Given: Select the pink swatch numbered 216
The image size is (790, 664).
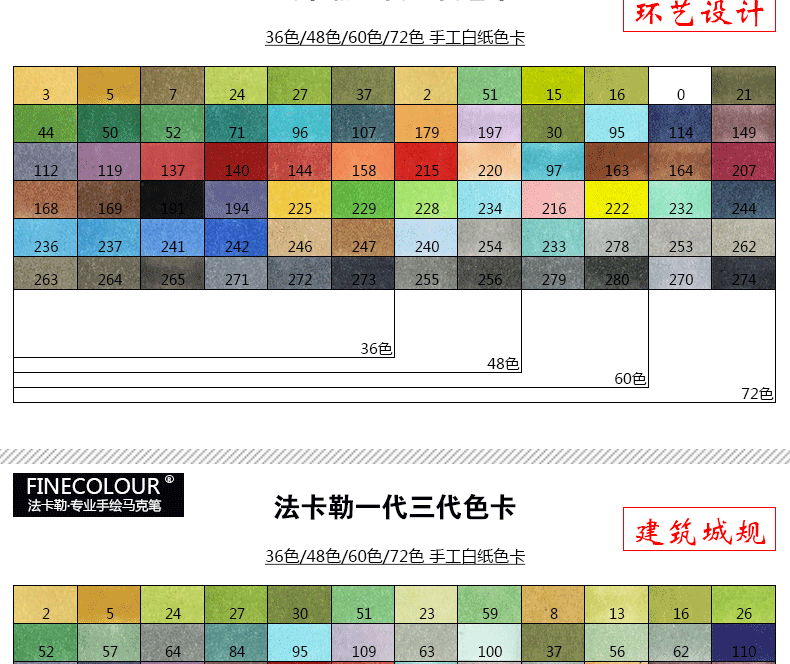Looking at the screenshot, I should (x=553, y=200).
